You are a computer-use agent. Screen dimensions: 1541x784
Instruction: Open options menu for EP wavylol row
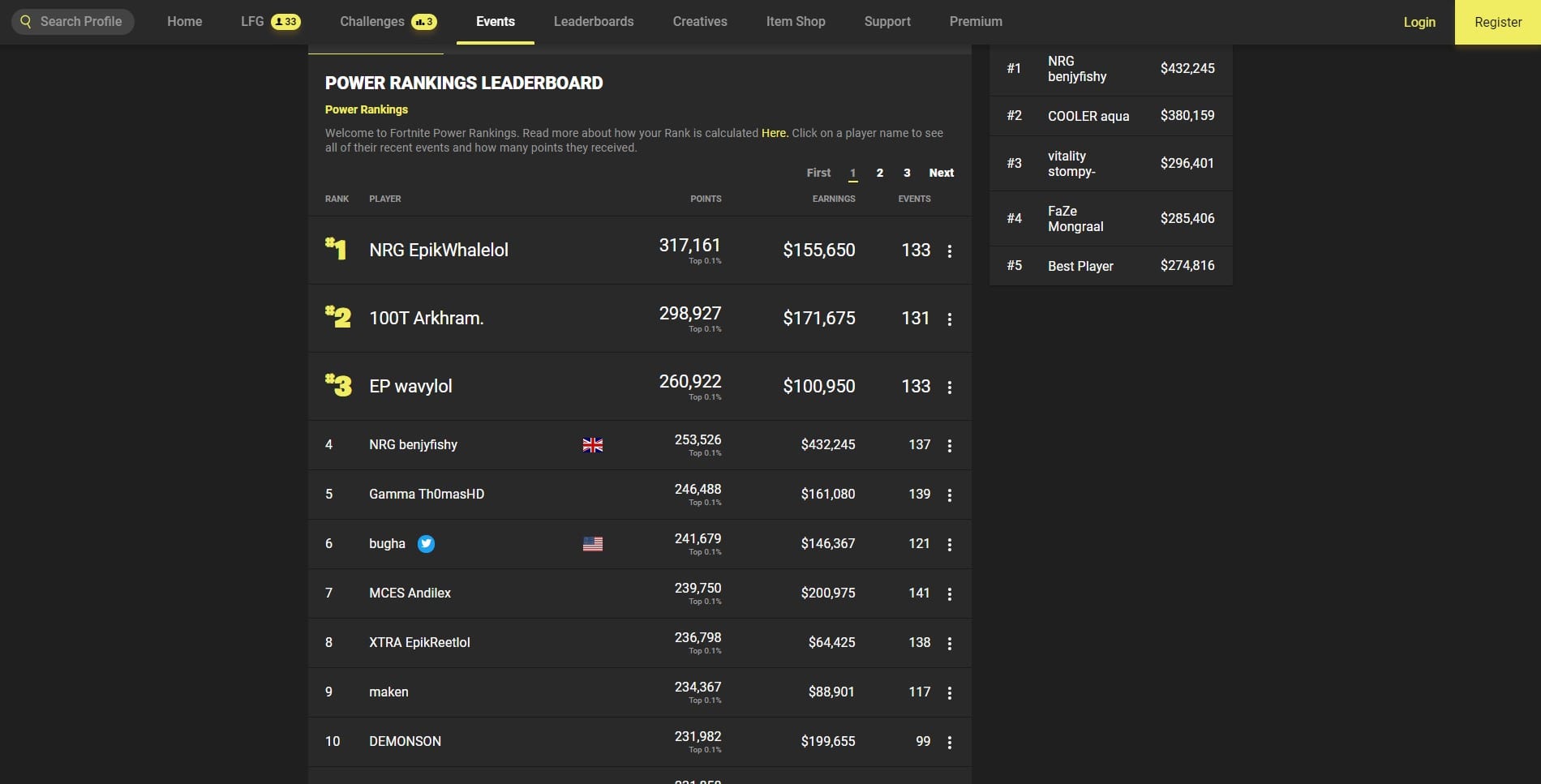[950, 388]
